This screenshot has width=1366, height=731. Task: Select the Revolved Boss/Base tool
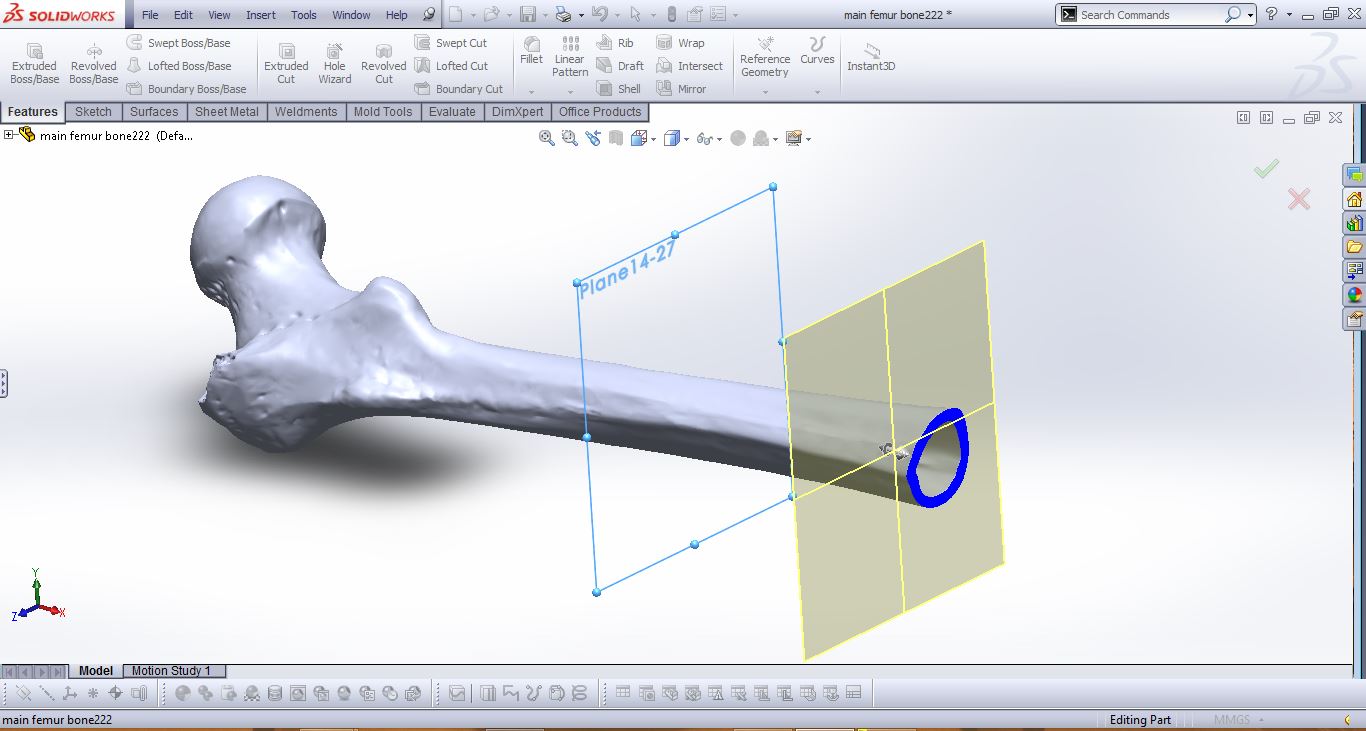[93, 64]
